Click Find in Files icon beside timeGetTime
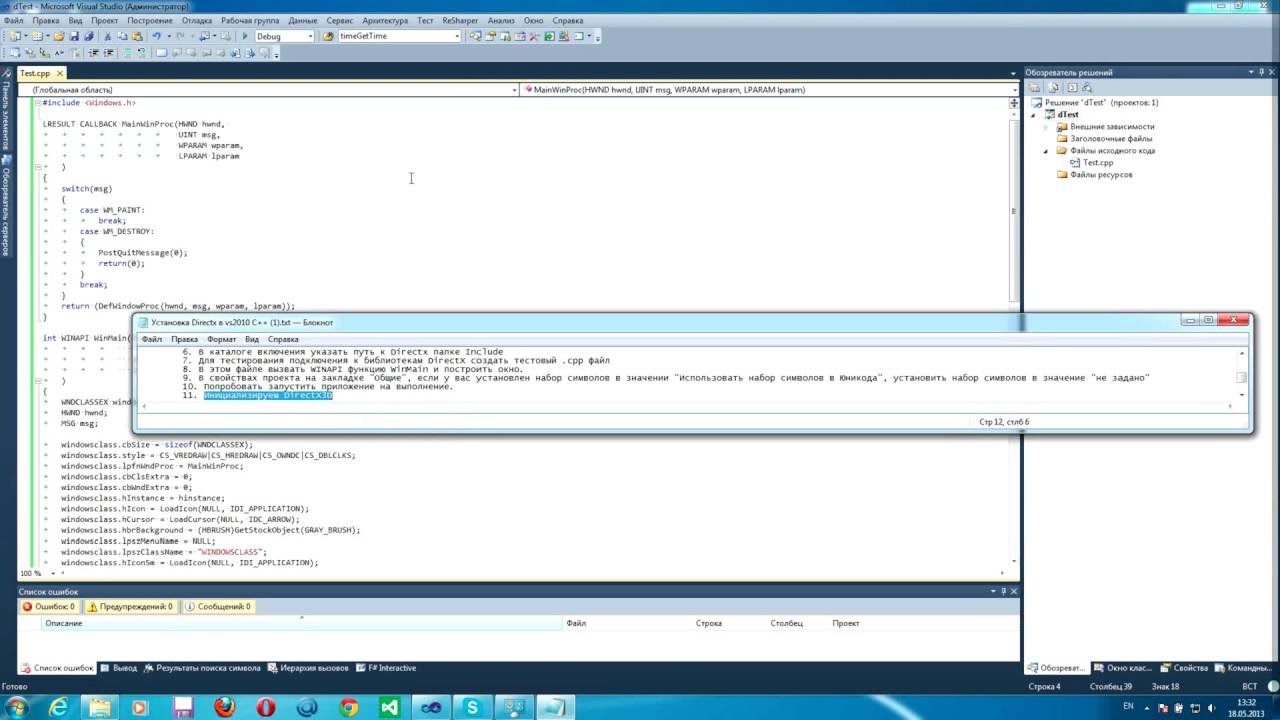This screenshot has width=1280, height=720. tap(328, 36)
